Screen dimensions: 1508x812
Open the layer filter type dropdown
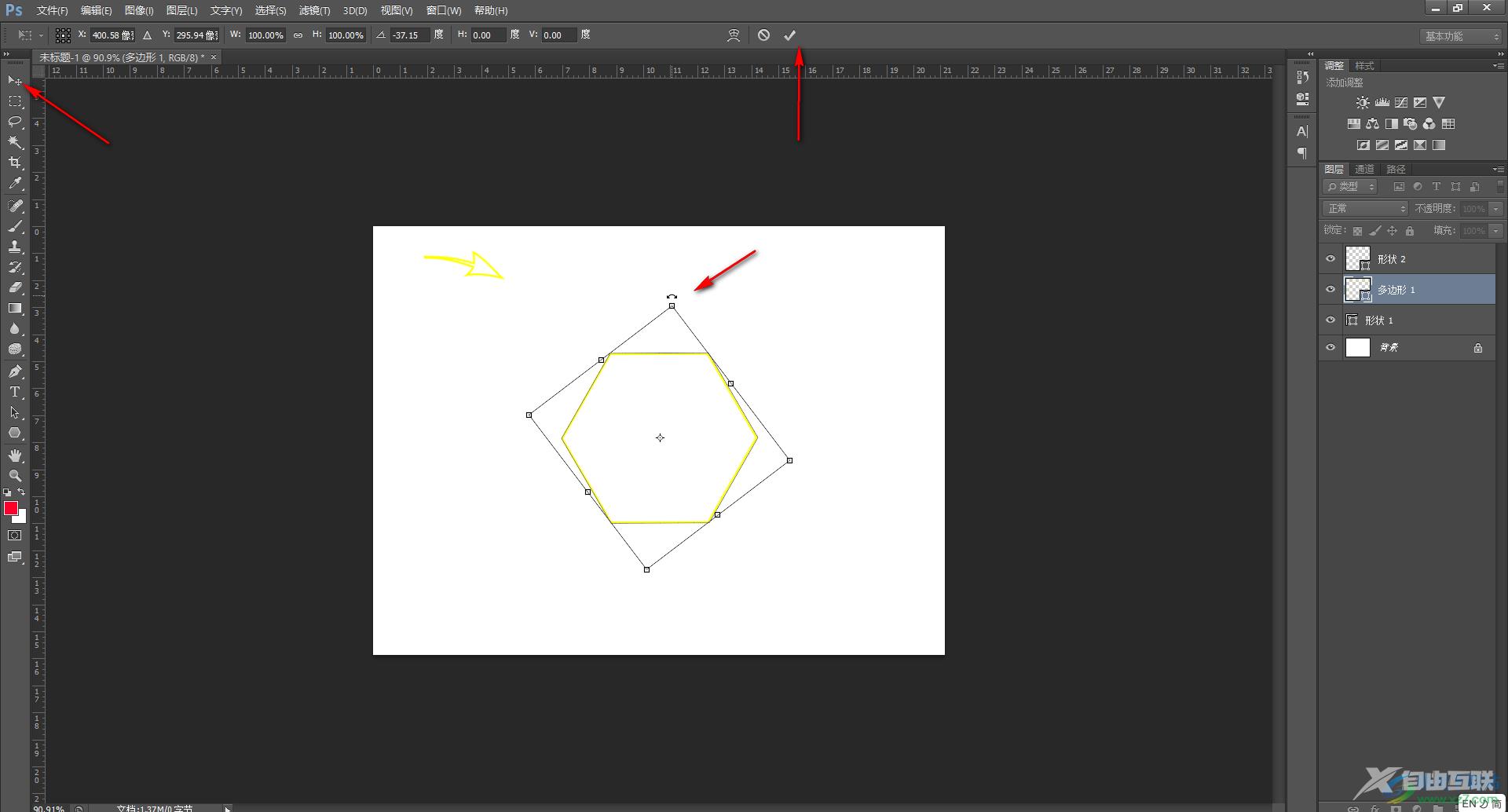point(1350,187)
